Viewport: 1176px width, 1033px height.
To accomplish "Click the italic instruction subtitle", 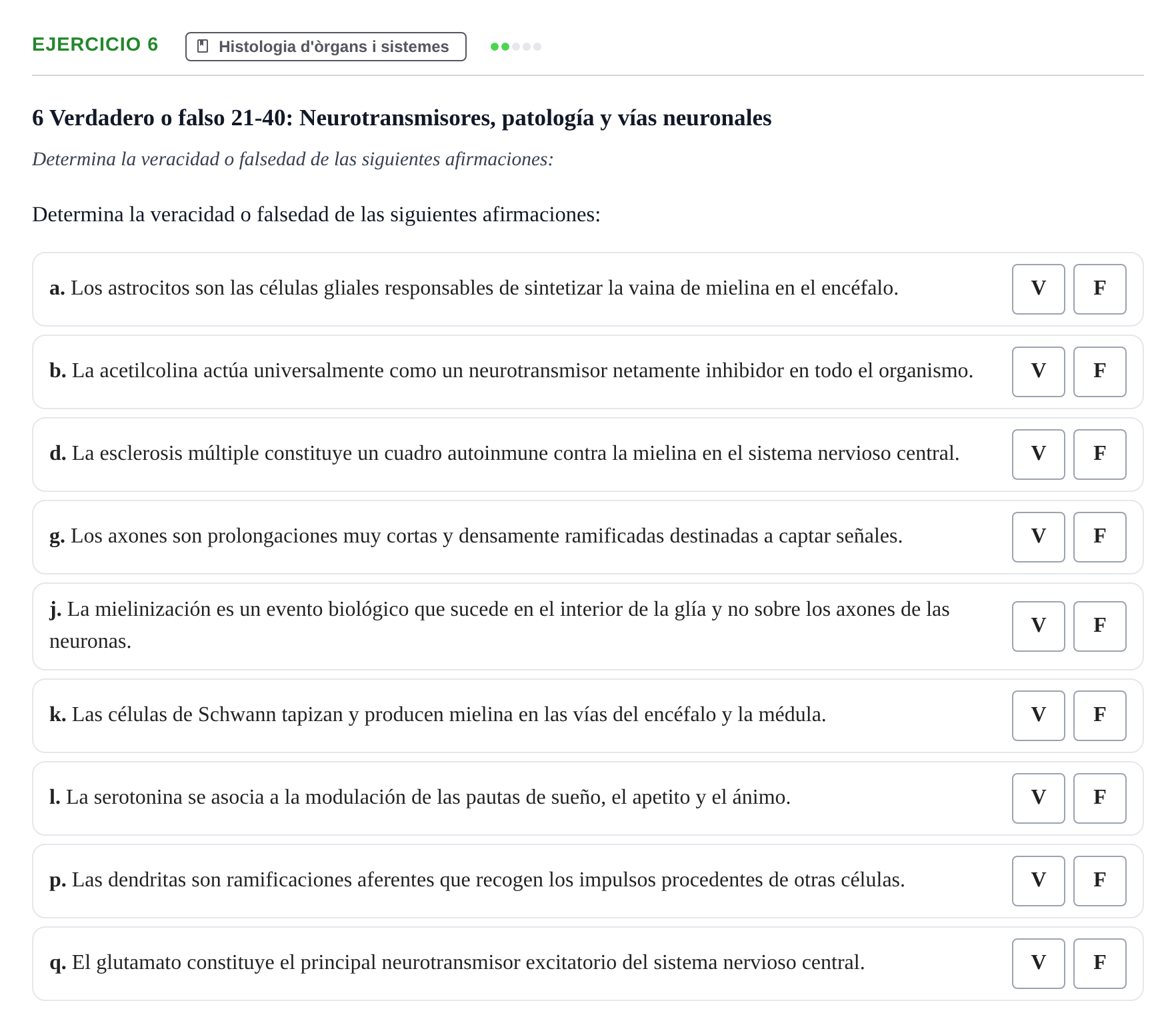I will click(293, 159).
